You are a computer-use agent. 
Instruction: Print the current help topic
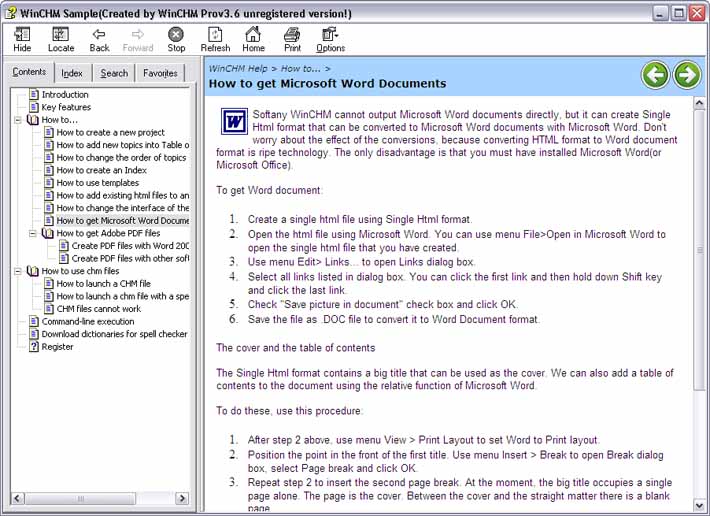tap(292, 39)
